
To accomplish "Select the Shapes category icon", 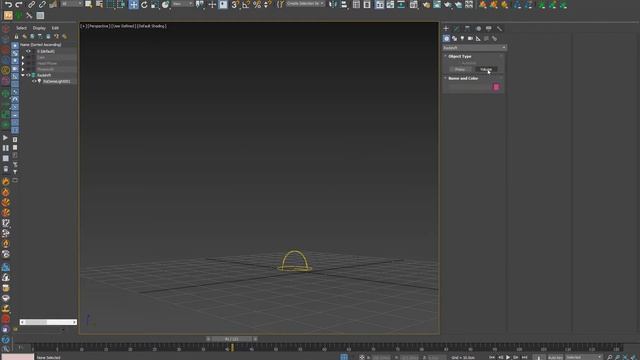I will [454, 38].
